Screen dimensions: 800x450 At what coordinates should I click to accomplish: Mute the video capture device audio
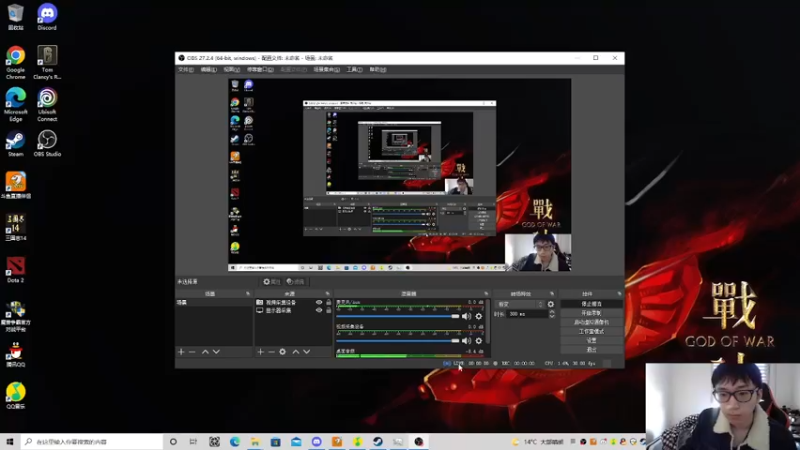click(x=466, y=340)
